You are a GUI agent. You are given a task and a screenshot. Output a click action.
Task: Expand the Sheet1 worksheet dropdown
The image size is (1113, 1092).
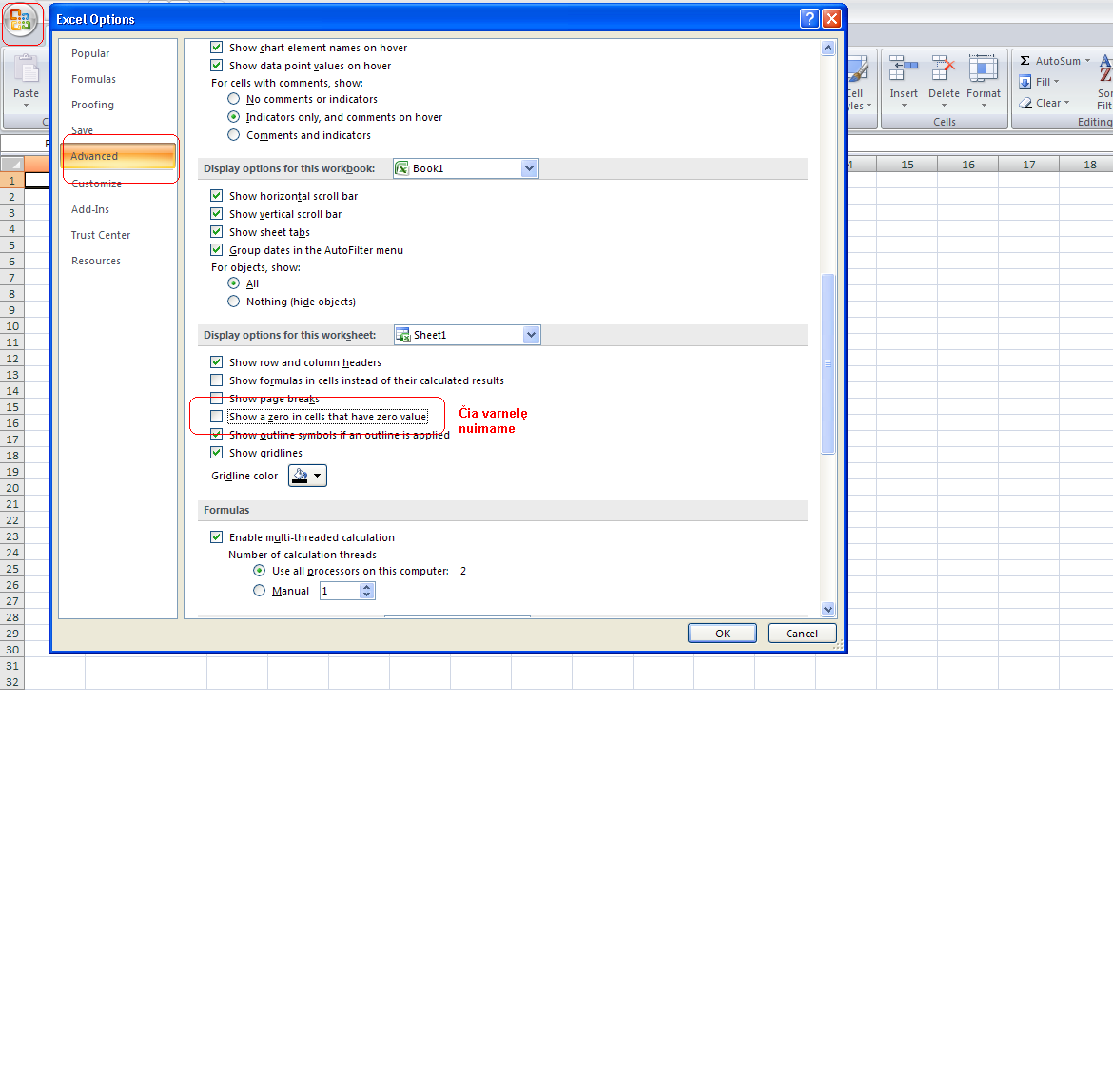pos(531,335)
